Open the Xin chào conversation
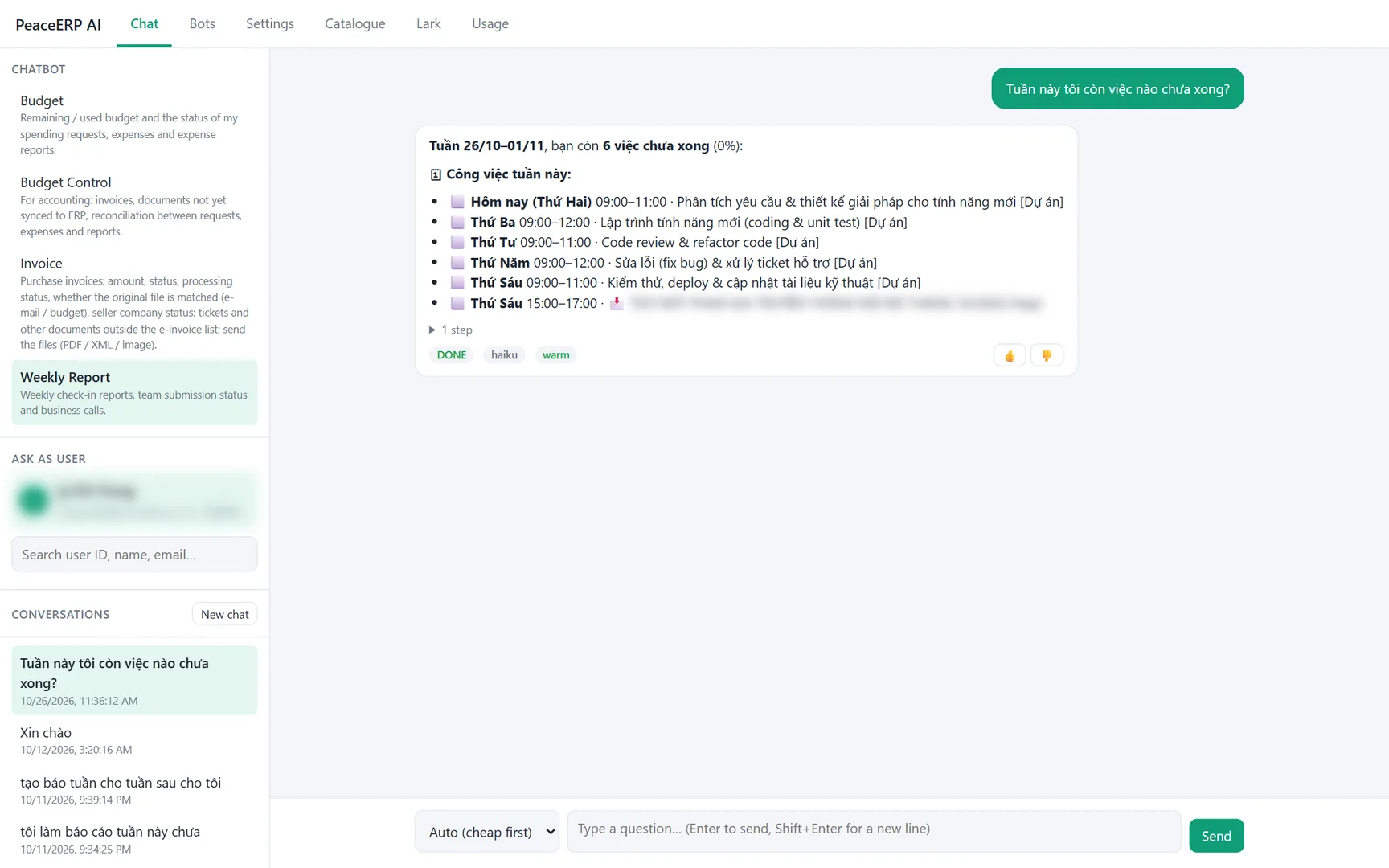1389x868 pixels. [x=134, y=740]
